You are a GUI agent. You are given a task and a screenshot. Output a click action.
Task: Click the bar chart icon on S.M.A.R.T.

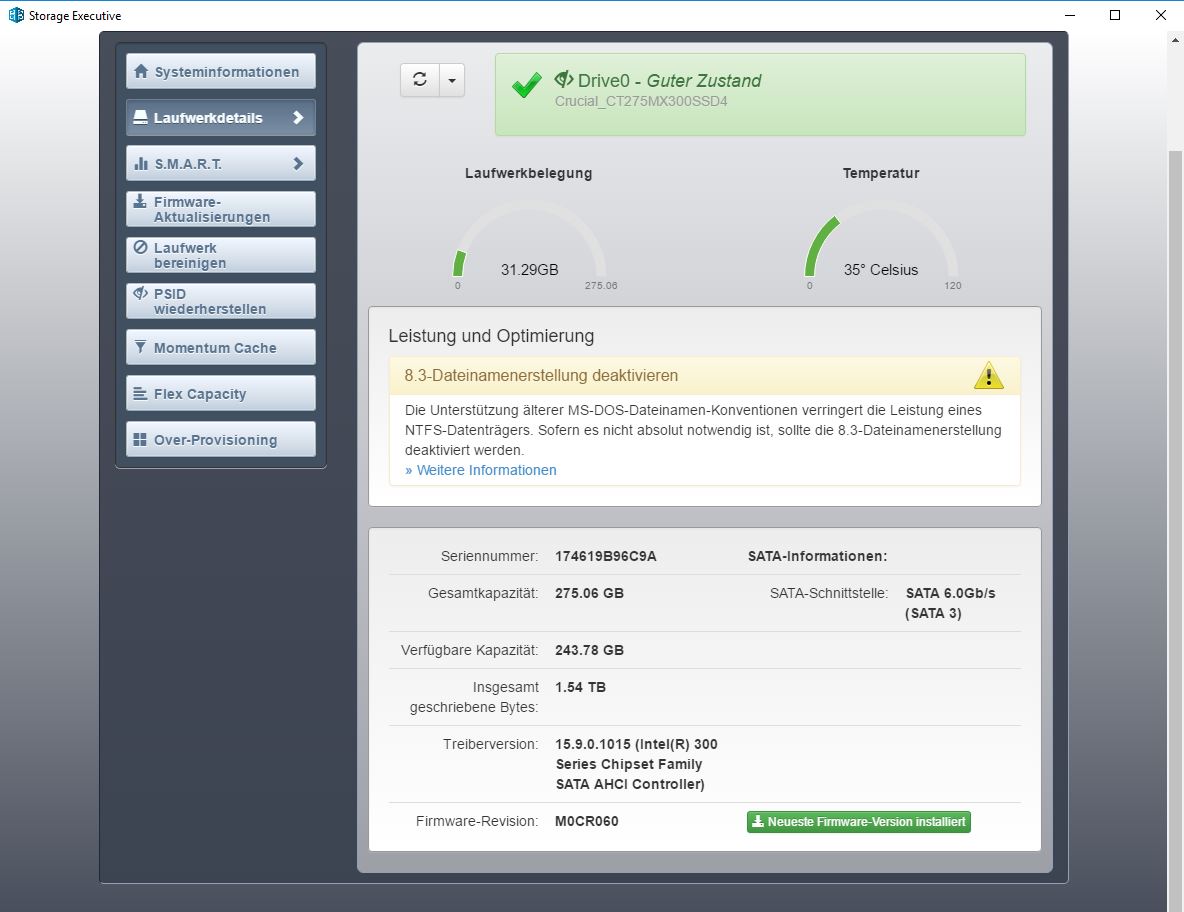click(140, 163)
